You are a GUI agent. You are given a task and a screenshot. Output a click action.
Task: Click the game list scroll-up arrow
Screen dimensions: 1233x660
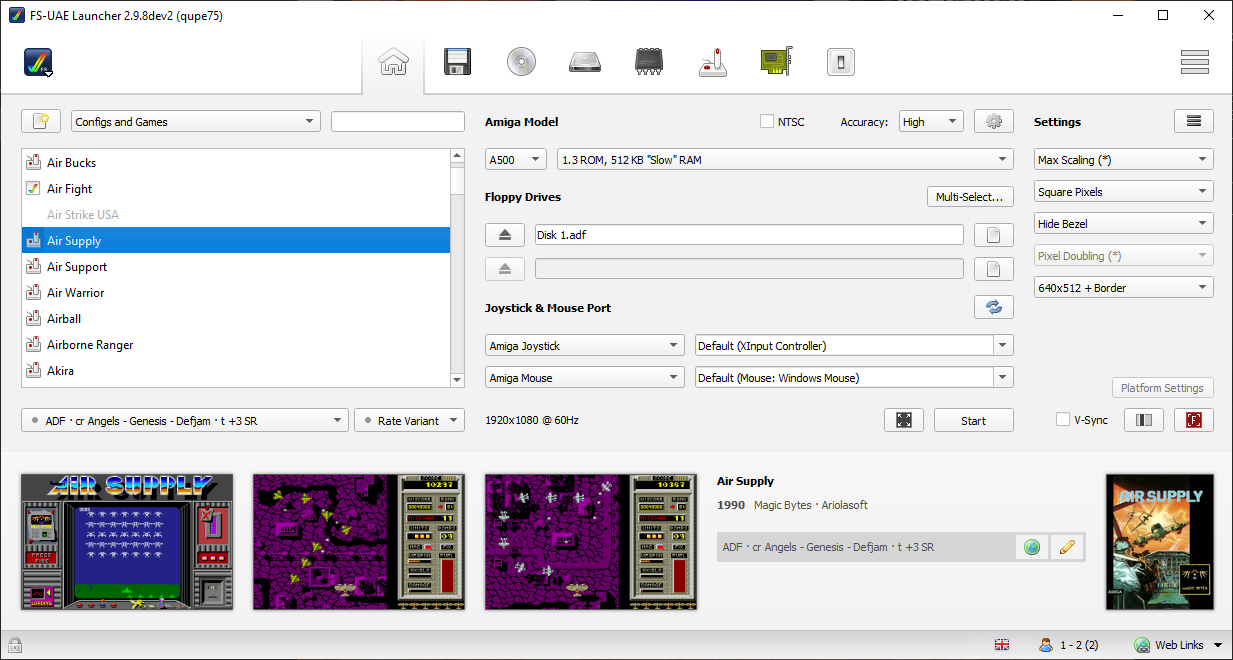tap(458, 157)
